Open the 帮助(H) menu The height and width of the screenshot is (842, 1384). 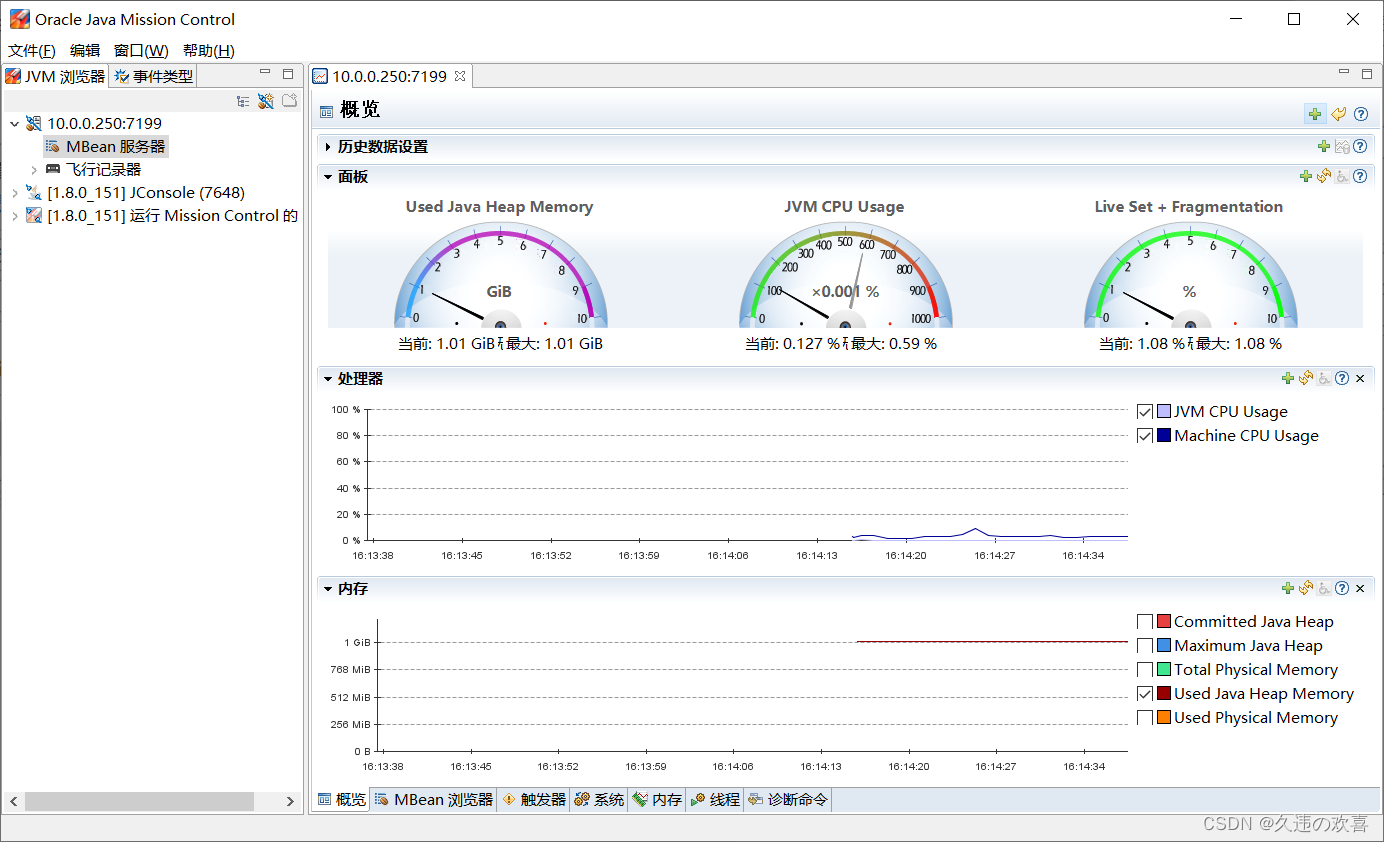(x=209, y=51)
